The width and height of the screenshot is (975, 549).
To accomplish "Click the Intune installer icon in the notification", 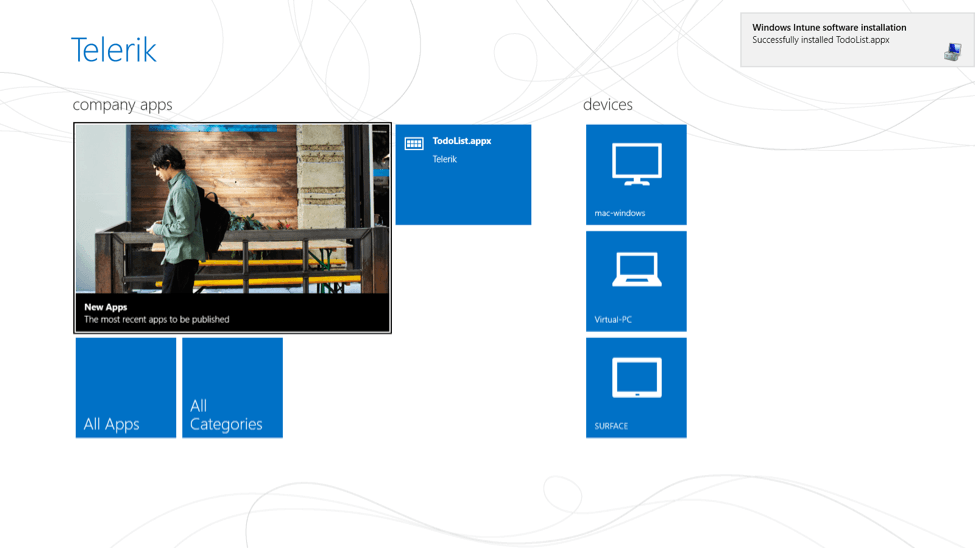I will (x=952, y=52).
